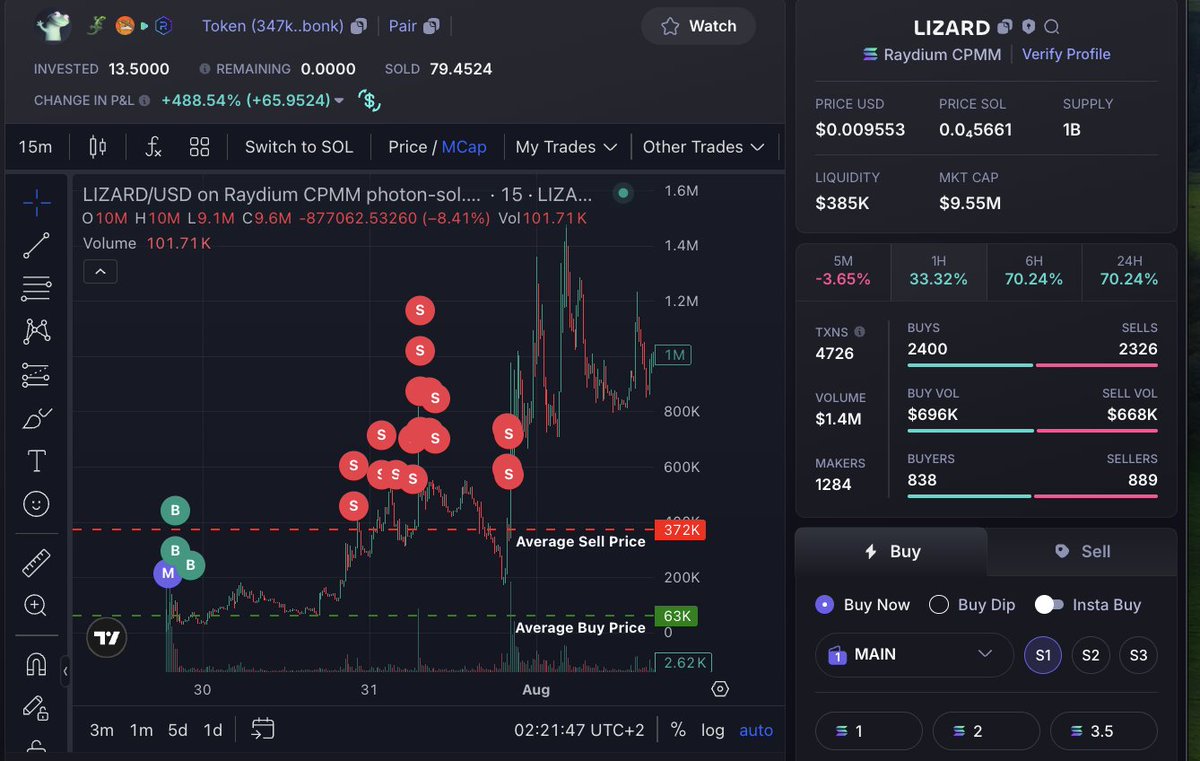Screen dimensions: 1200x761
Task: Click the dollar P&L currency switch icon
Action: point(370,100)
